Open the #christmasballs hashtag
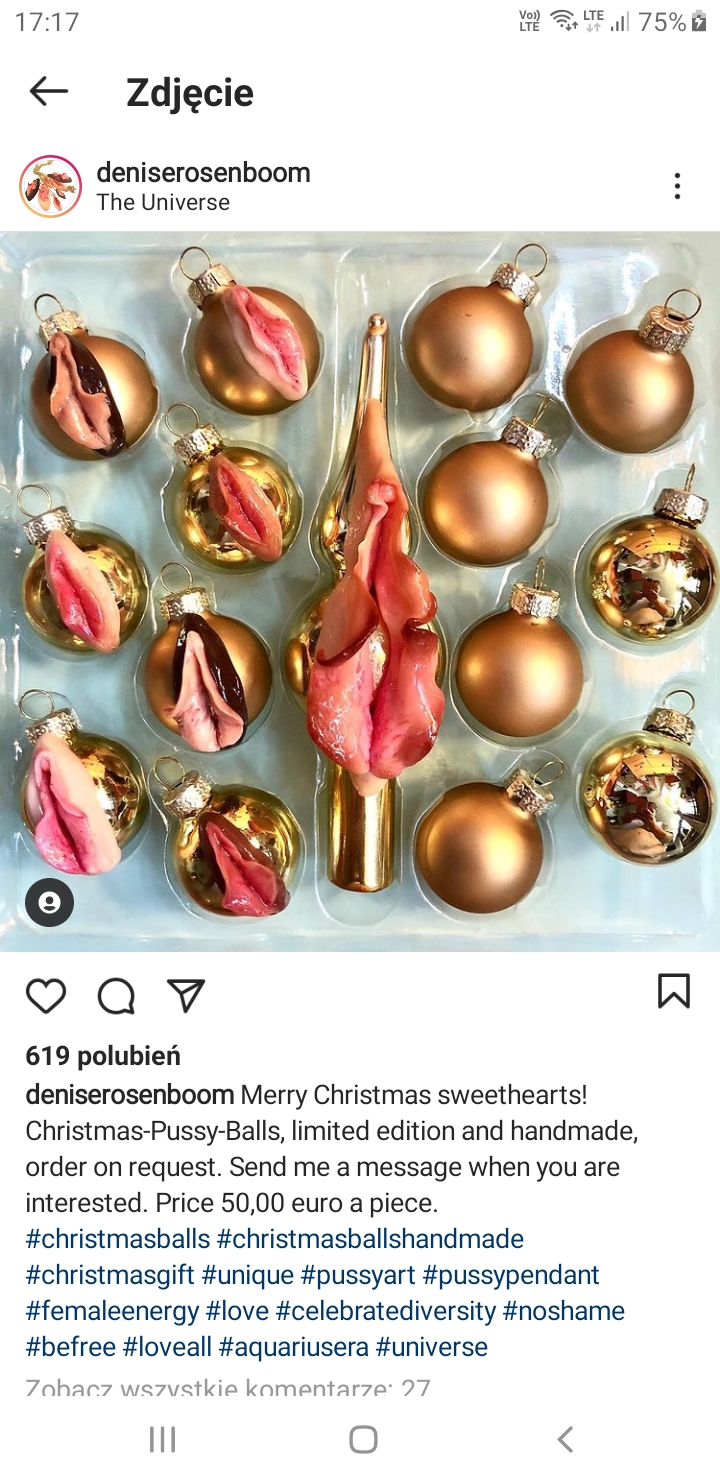 pyautogui.click(x=118, y=1239)
